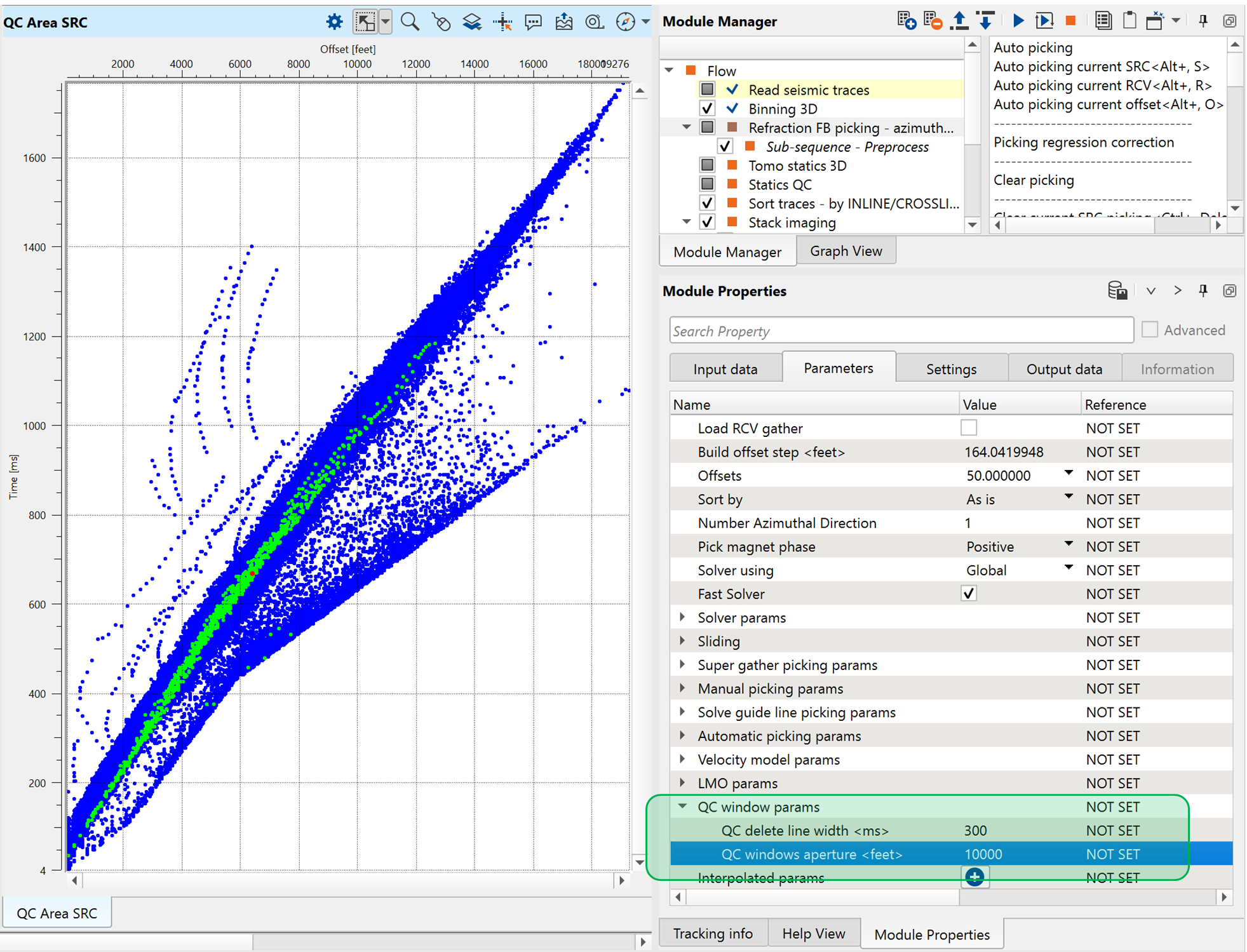Click the Clear picking action
This screenshot has height=952, width=1247.
pos(1034,180)
